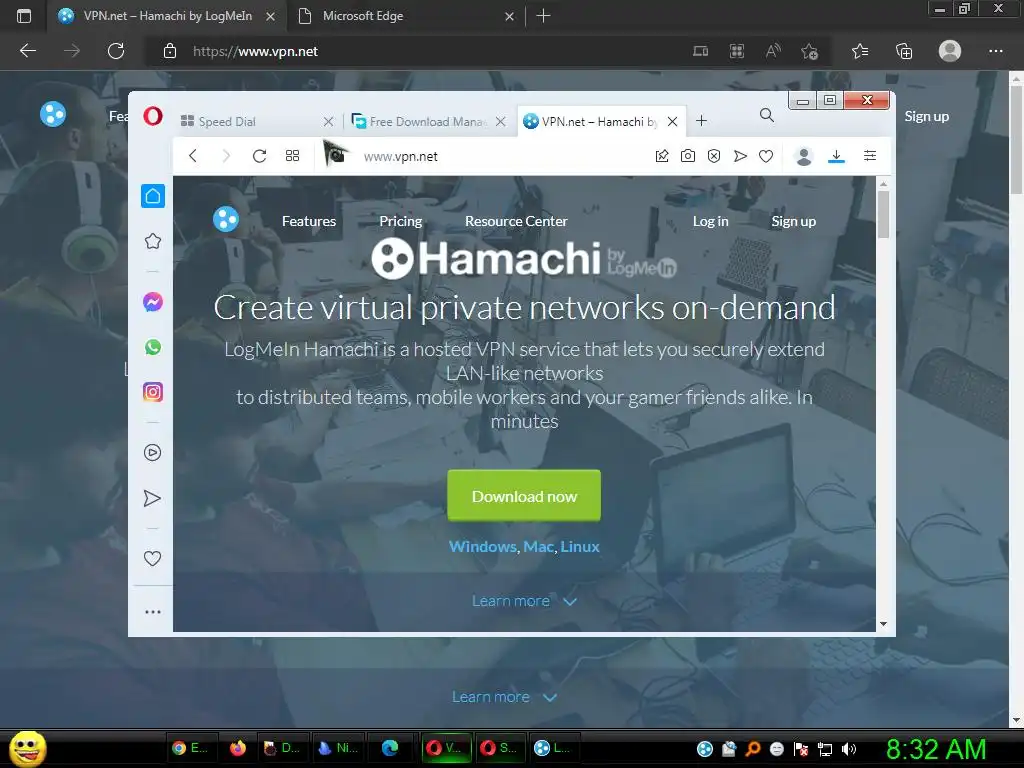Select VPN.net Hamachi tab in Opera
1024x768 pixels.
[601, 121]
